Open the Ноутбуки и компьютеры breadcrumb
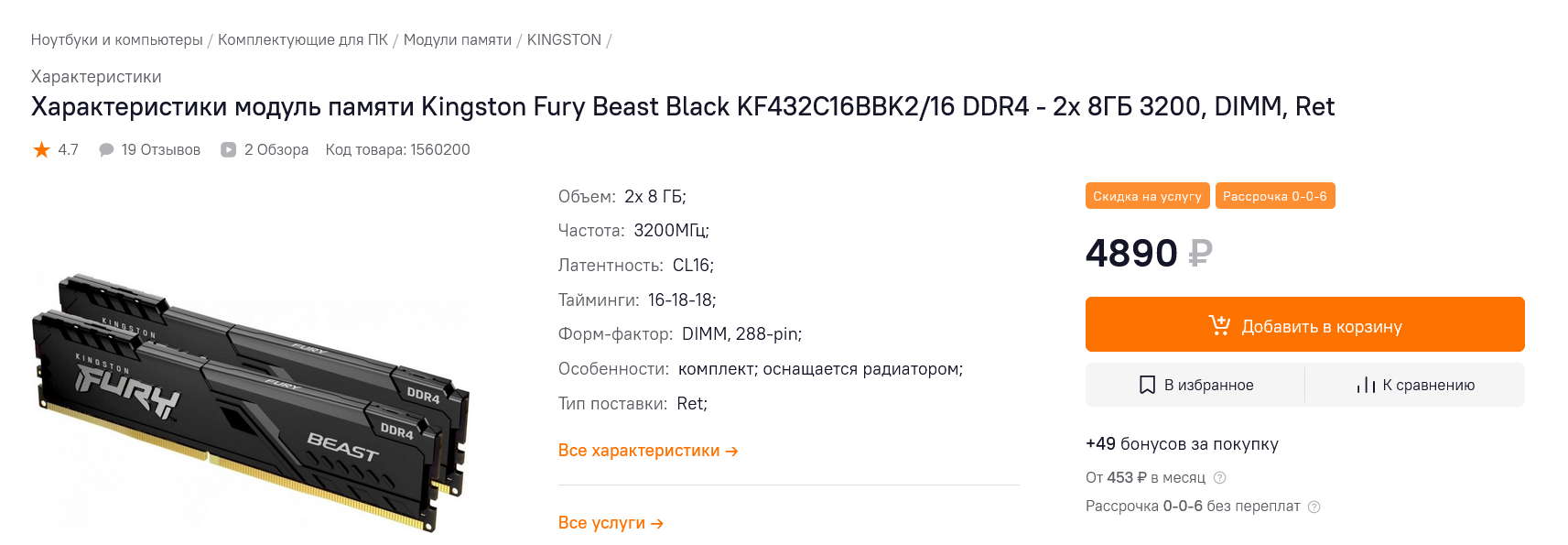Viewport: 1568px width, 545px height. coord(116,40)
